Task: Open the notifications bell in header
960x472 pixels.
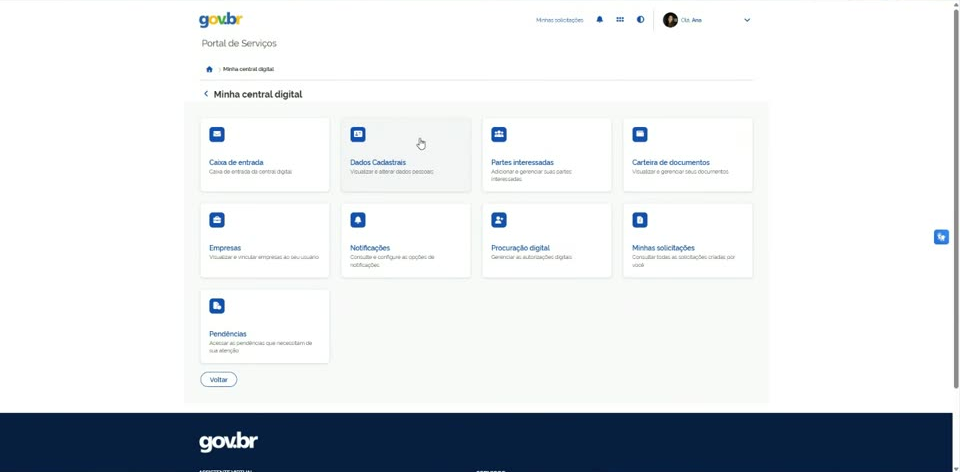Action: pos(599,20)
